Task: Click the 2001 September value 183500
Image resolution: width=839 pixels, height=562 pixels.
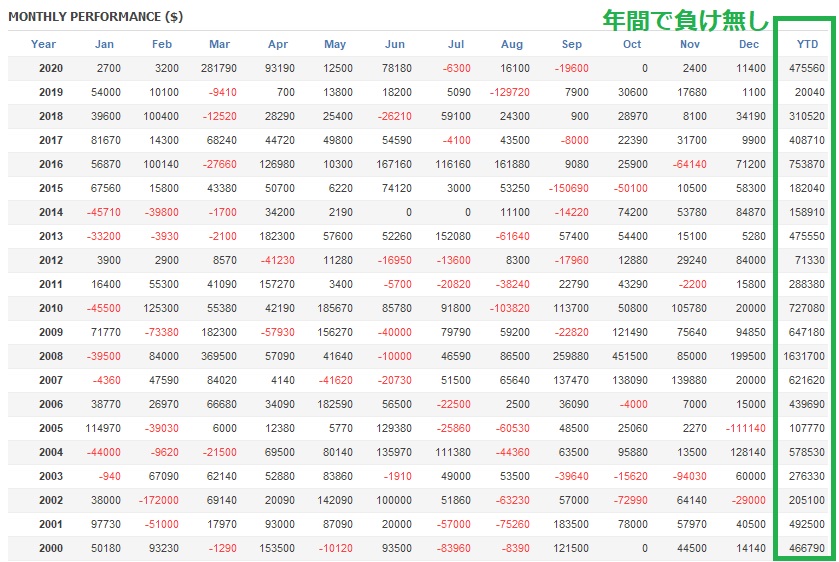Action: pos(571,525)
